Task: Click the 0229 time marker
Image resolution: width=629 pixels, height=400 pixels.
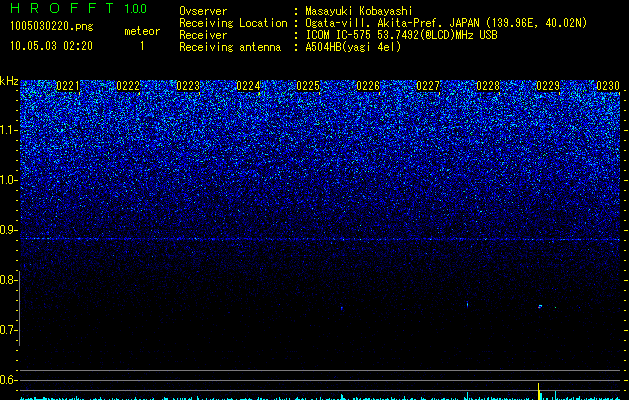Action: (x=548, y=86)
